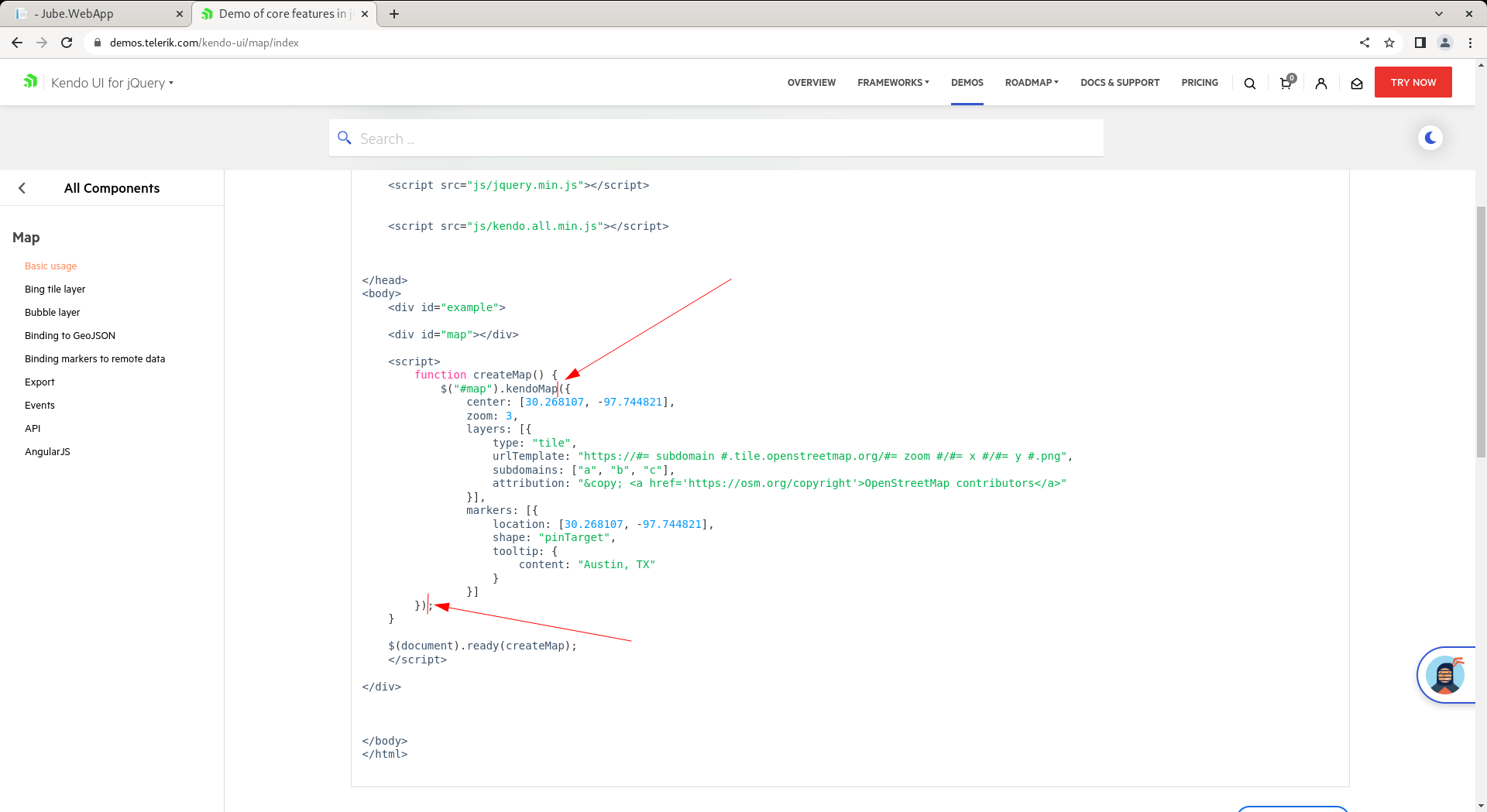
Task: Expand the ROADMAP menu
Action: coord(1032,82)
